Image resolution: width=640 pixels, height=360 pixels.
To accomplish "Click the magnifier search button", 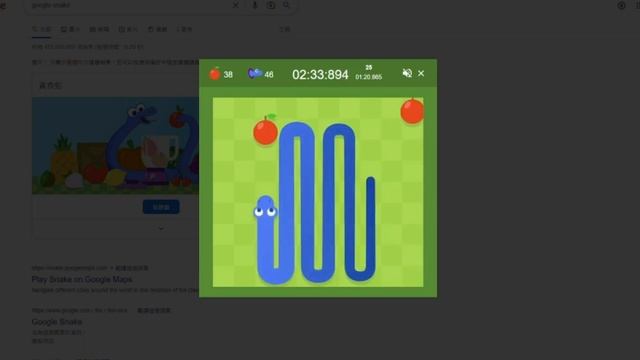I will tap(287, 5).
